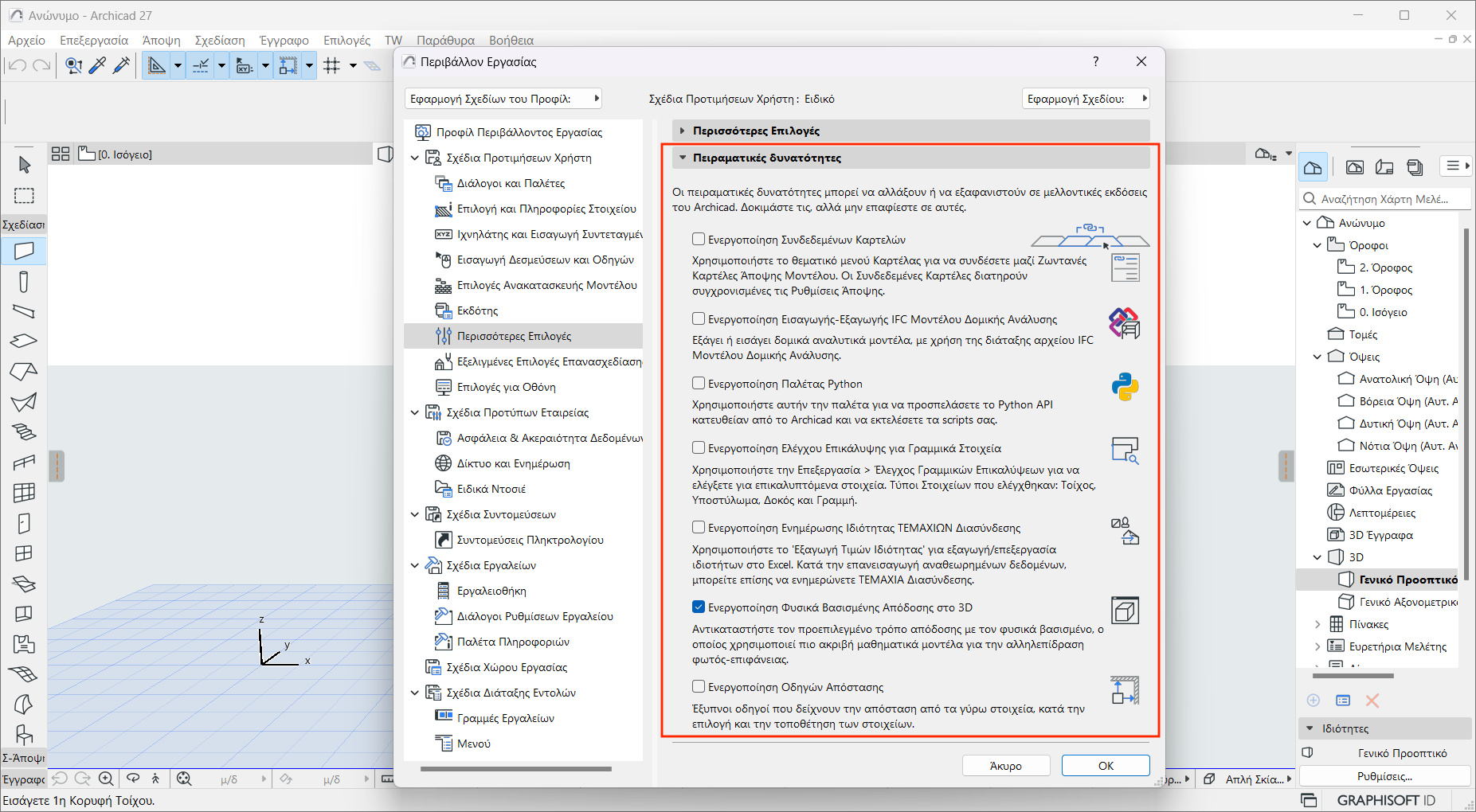Select the syringe inject parameters icon
Viewport: 1476px width, 812px height.
[x=121, y=66]
